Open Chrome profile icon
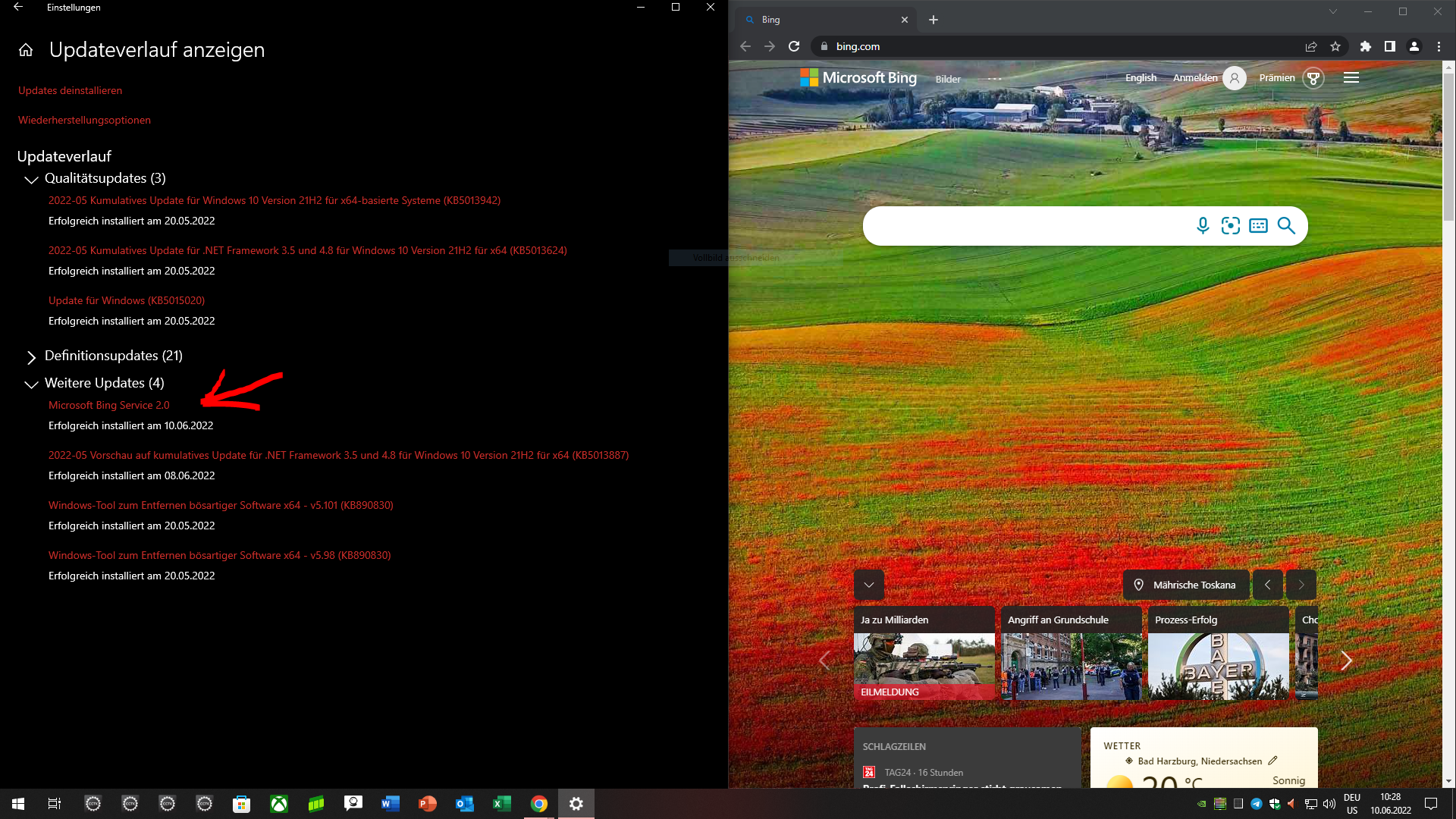The width and height of the screenshot is (1456, 819). point(1414,46)
